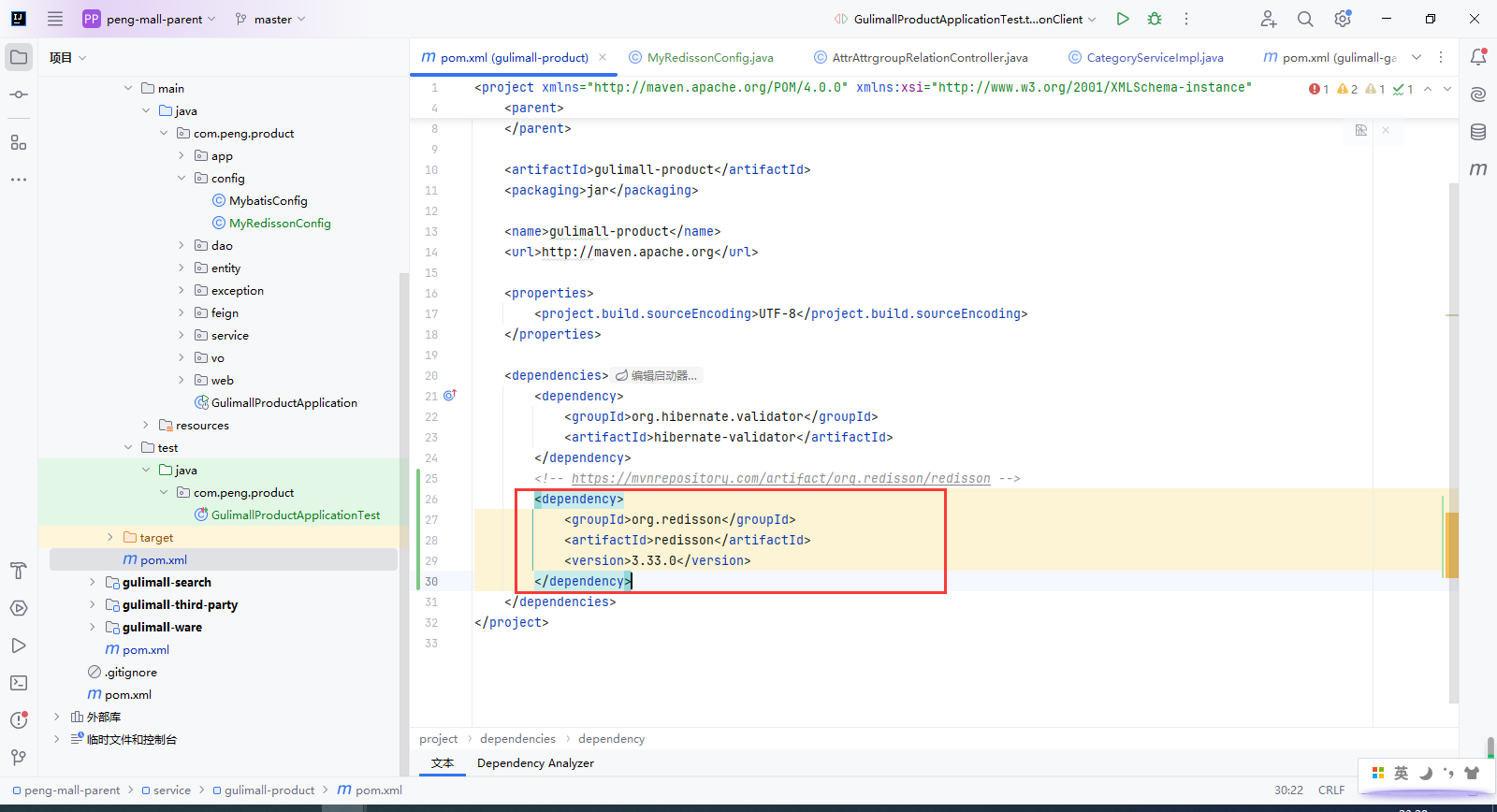Screen dimensions: 1497x812
Task: Close the pom.xml (gulimall-product) tab
Action: (603, 57)
